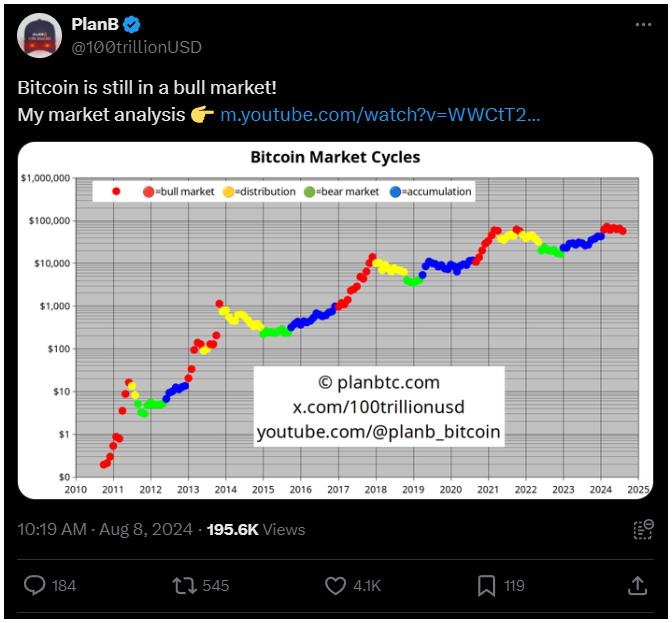Viewport: 672px width, 623px height.
Task: Click the red bull market legend dot
Action: (148, 191)
